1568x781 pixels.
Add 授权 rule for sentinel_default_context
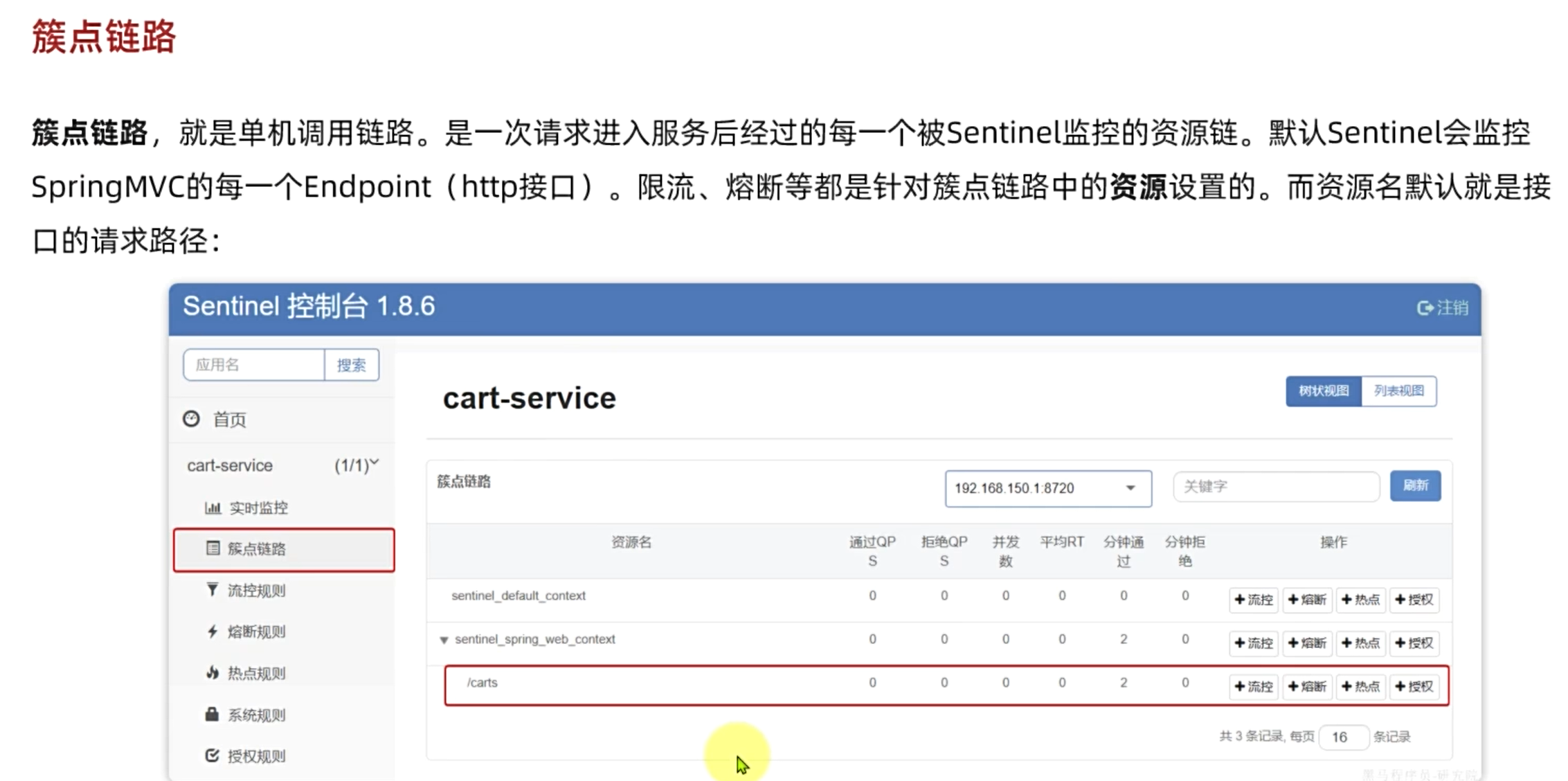[1414, 600]
